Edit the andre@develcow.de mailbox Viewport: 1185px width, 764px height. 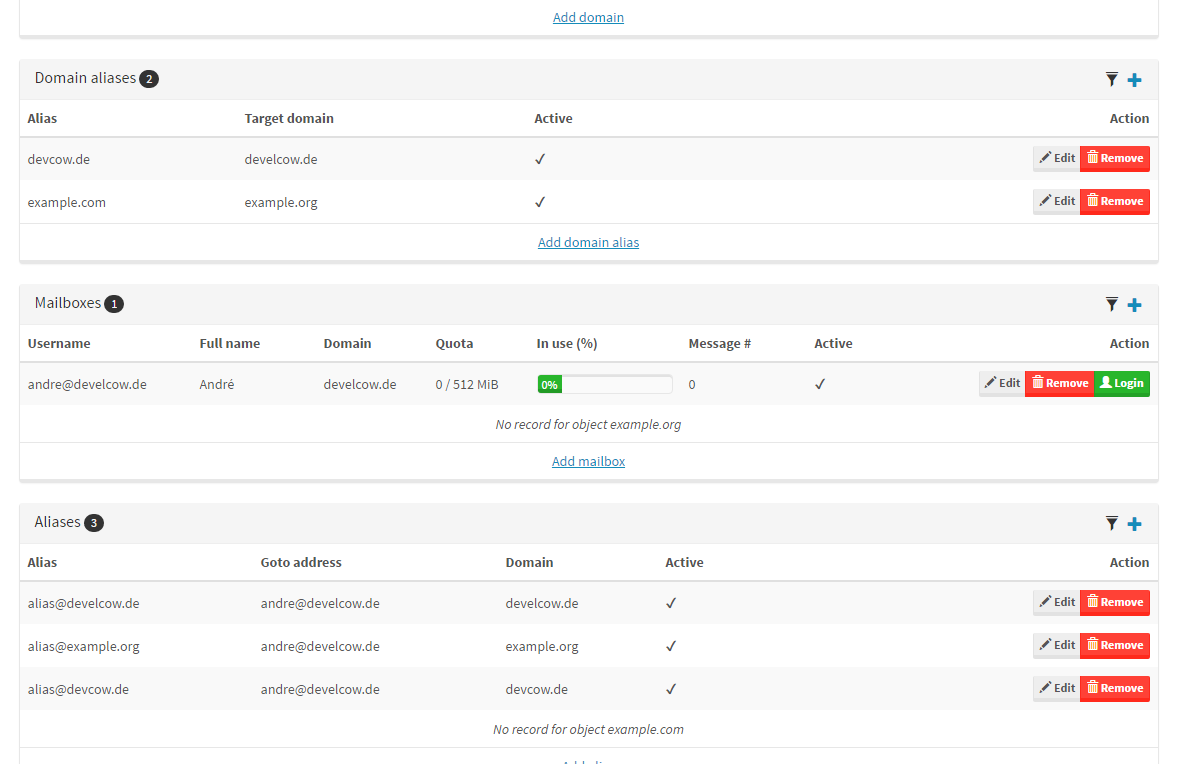coord(1001,383)
